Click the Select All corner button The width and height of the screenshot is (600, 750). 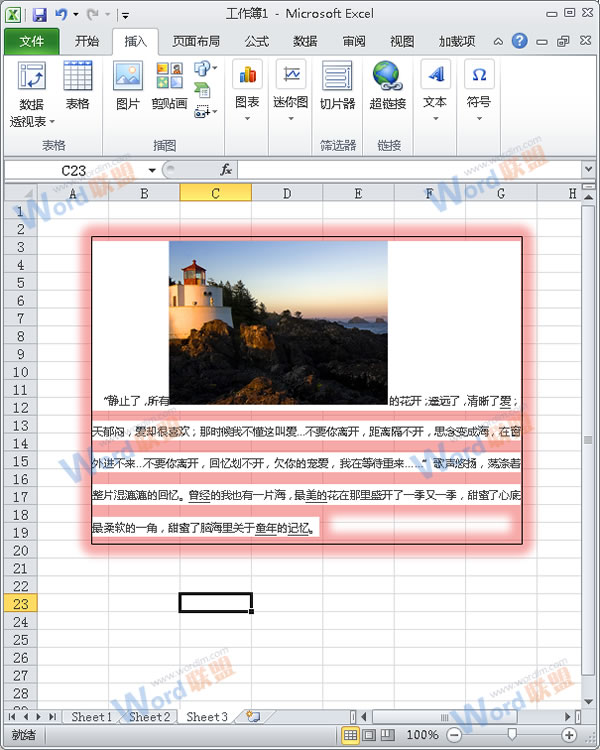click(x=21, y=193)
